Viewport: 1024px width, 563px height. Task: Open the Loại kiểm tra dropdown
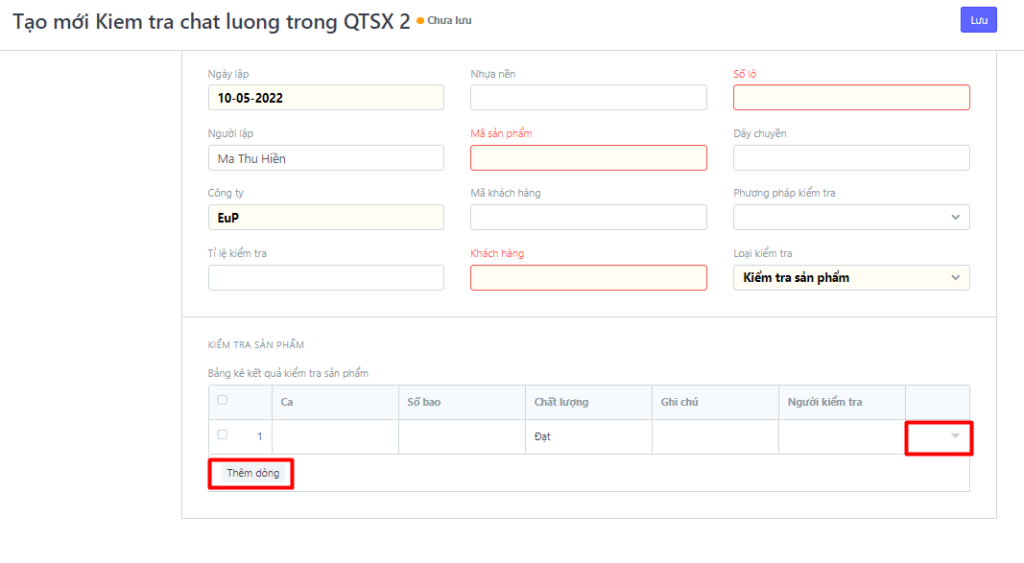click(851, 277)
